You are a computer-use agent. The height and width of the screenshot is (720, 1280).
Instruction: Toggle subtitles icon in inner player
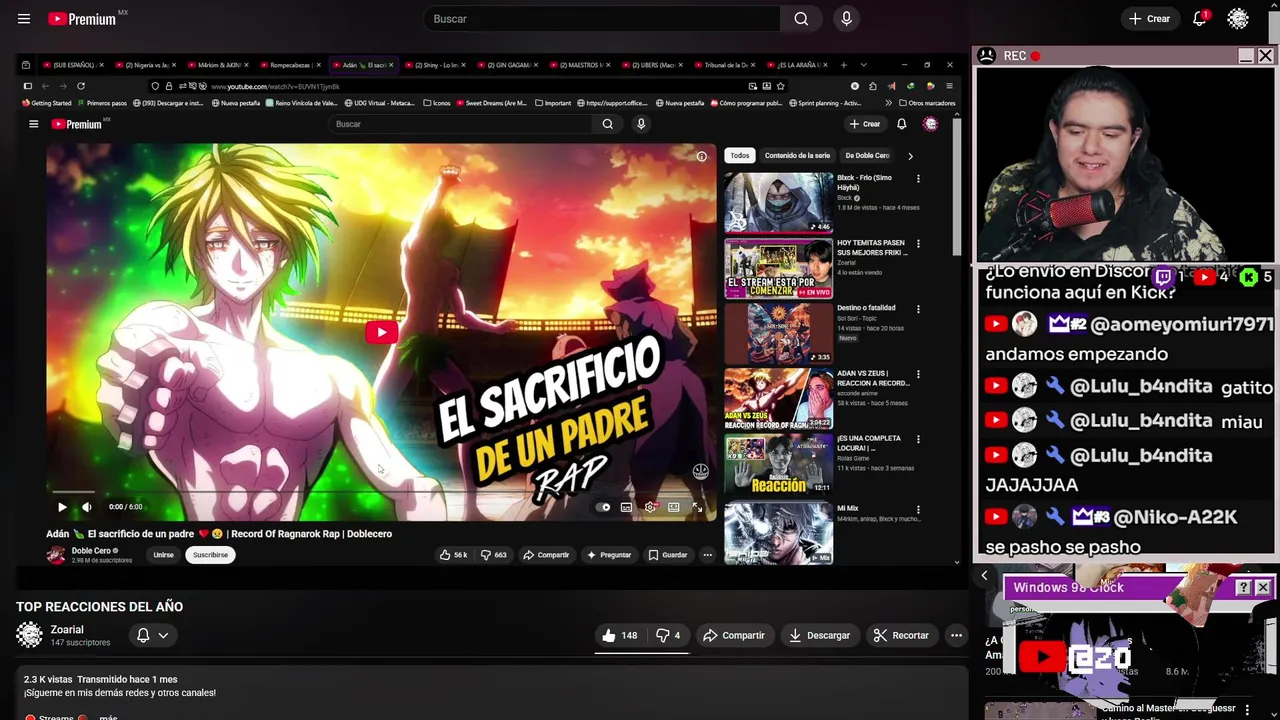click(x=626, y=507)
